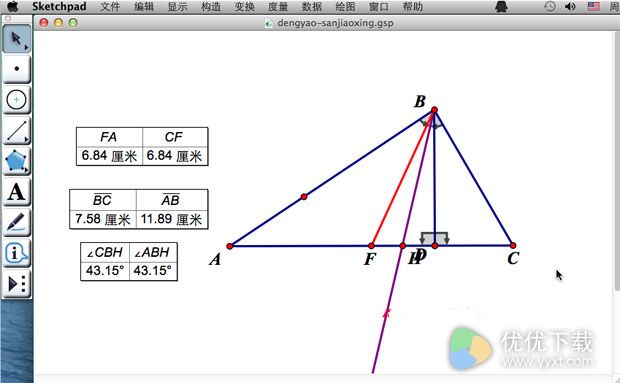
Task: Open the volume control in menu bar
Action: tap(570, 6)
